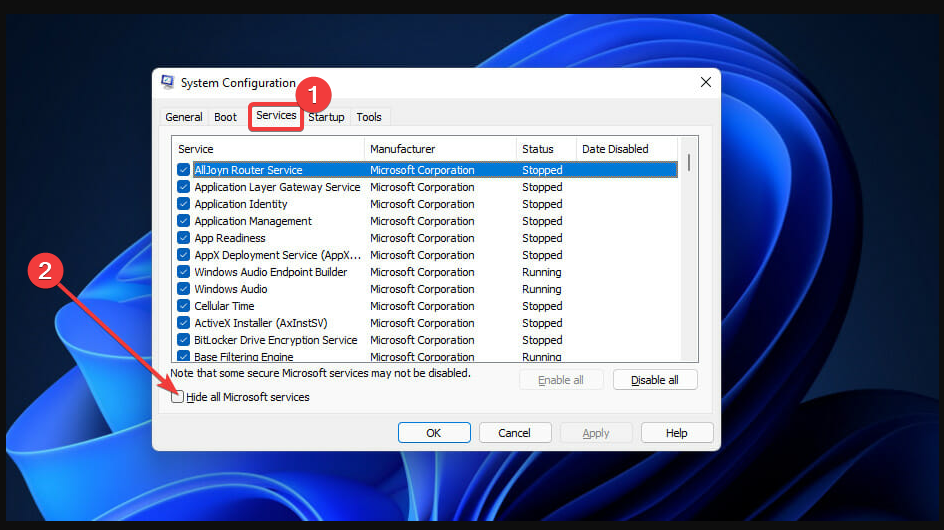This screenshot has height=530, width=944.
Task: Enable Hide all Microsoft services checkbox
Action: 177,397
